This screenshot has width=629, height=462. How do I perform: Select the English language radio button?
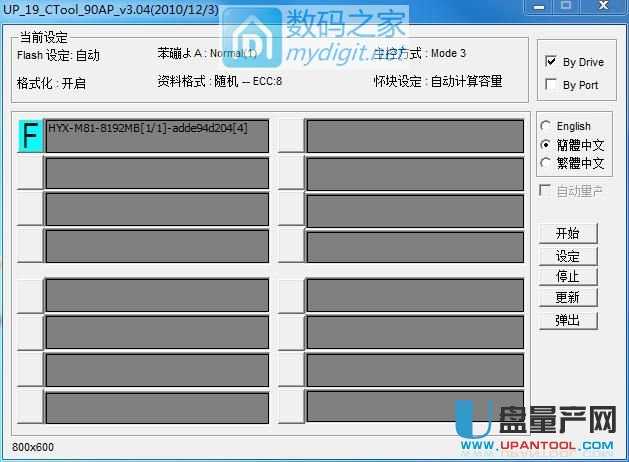[546, 127]
